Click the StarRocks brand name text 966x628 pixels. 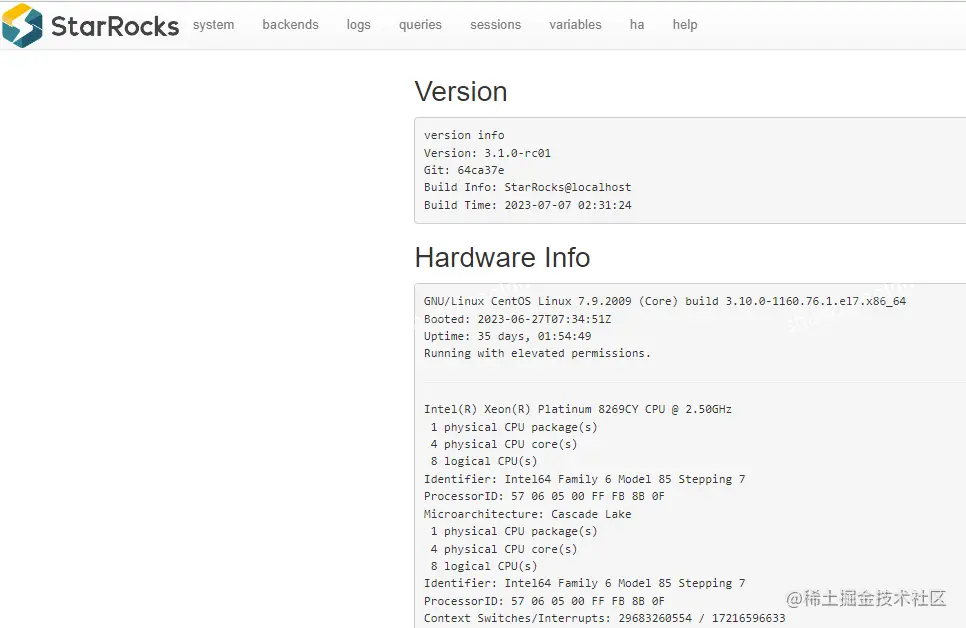click(115, 26)
